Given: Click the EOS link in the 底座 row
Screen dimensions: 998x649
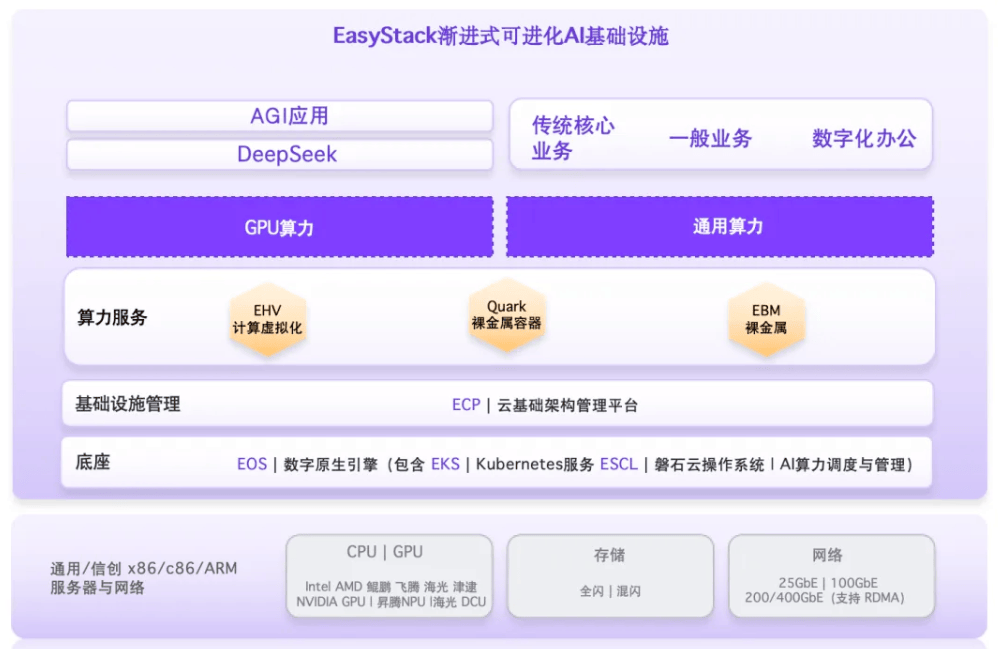Looking at the screenshot, I should pos(251,464).
